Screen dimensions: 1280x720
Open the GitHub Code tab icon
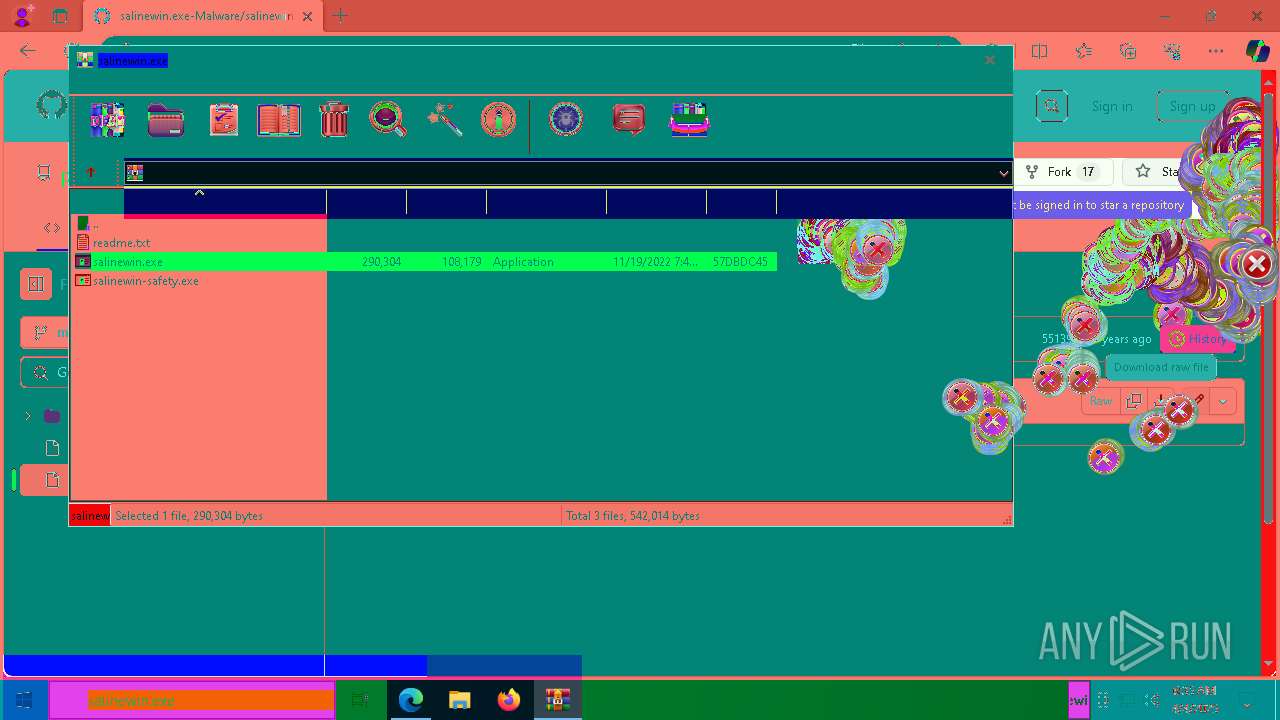tap(52, 228)
